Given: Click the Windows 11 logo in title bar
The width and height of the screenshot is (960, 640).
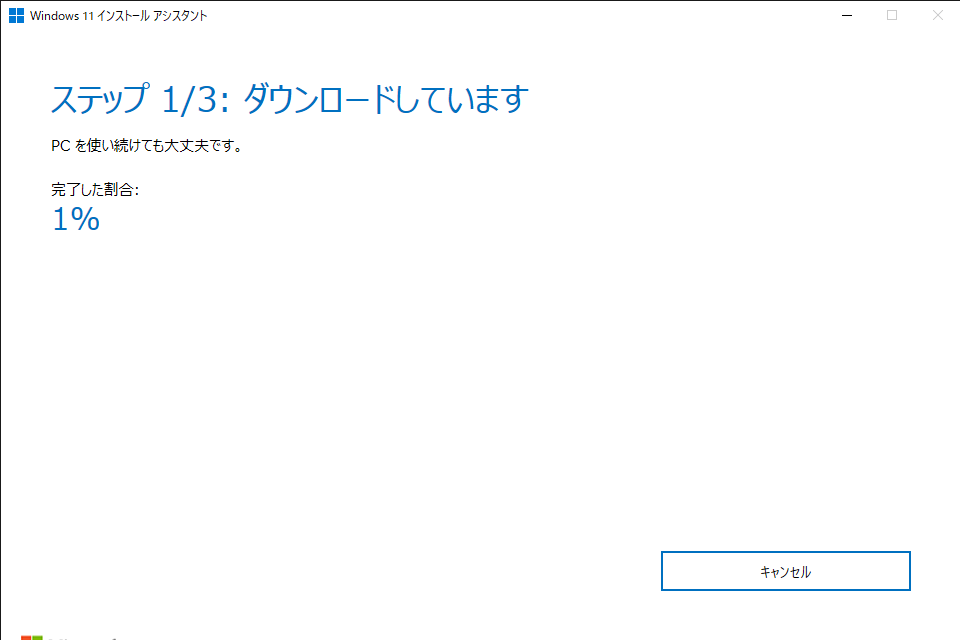Looking at the screenshot, I should [x=16, y=15].
